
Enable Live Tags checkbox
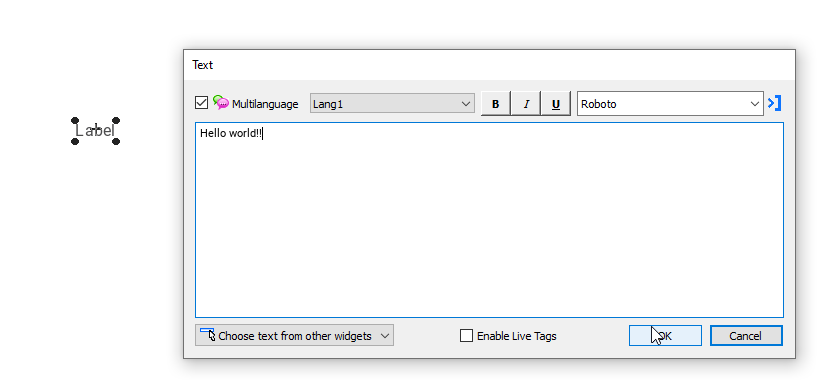point(467,336)
